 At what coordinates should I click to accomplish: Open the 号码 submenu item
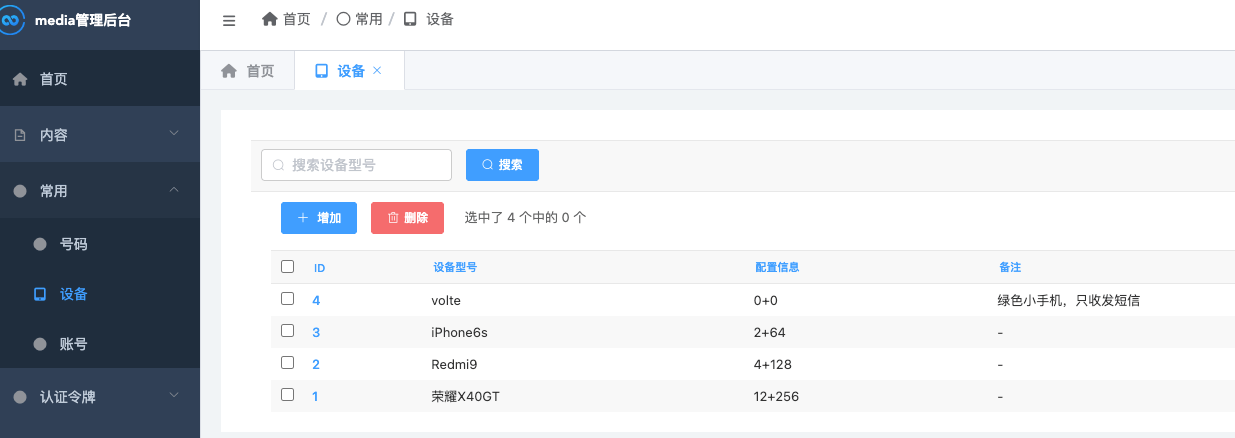[100, 243]
